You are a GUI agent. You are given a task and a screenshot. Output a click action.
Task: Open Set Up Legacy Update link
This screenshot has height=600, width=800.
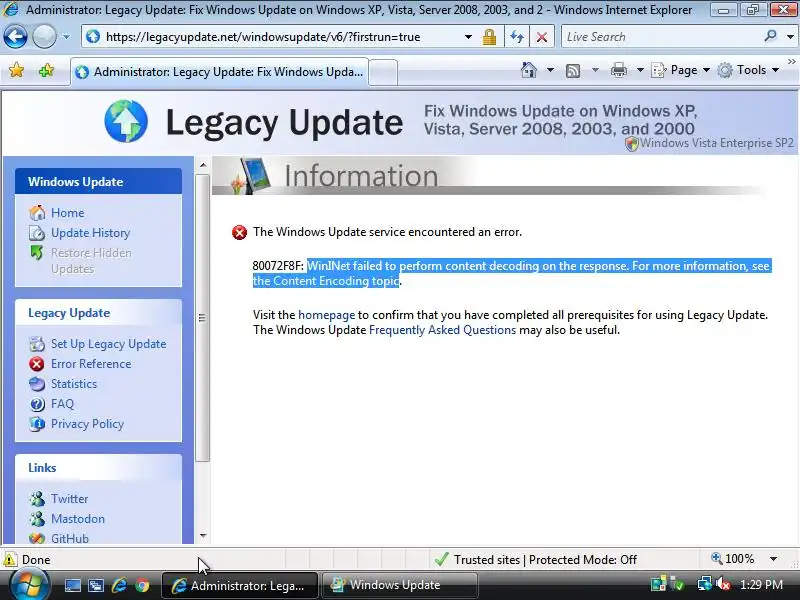(108, 344)
